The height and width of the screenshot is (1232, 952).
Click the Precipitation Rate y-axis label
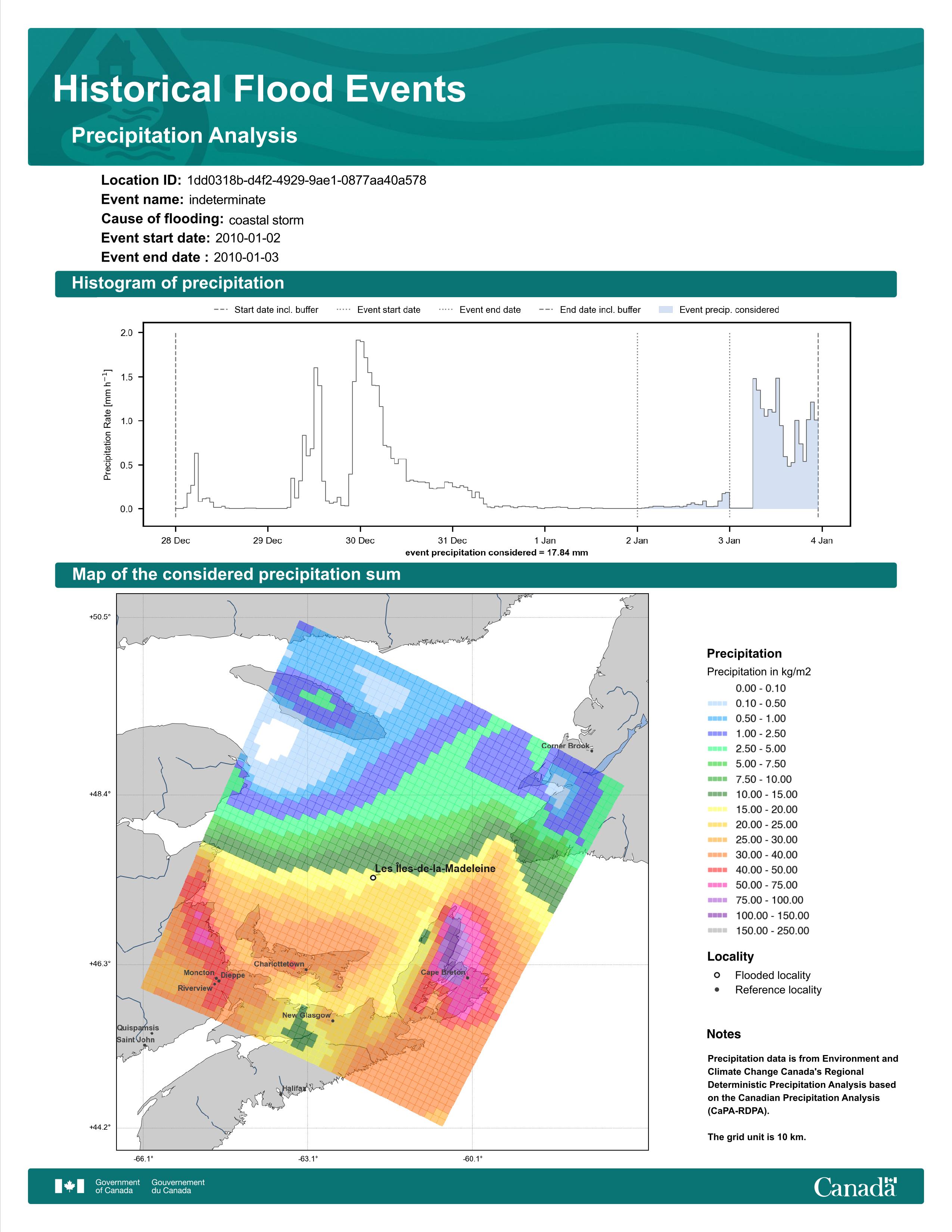(x=107, y=425)
